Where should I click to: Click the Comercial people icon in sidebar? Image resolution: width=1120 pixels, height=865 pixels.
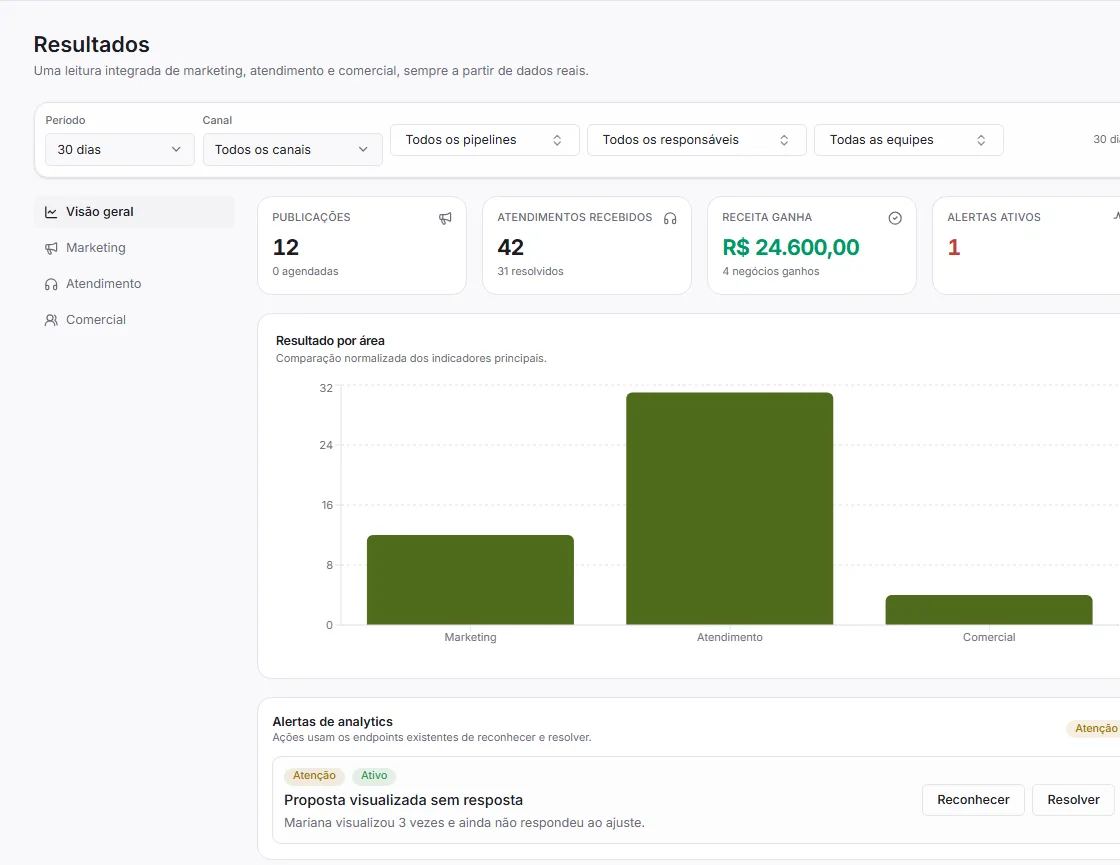point(51,320)
